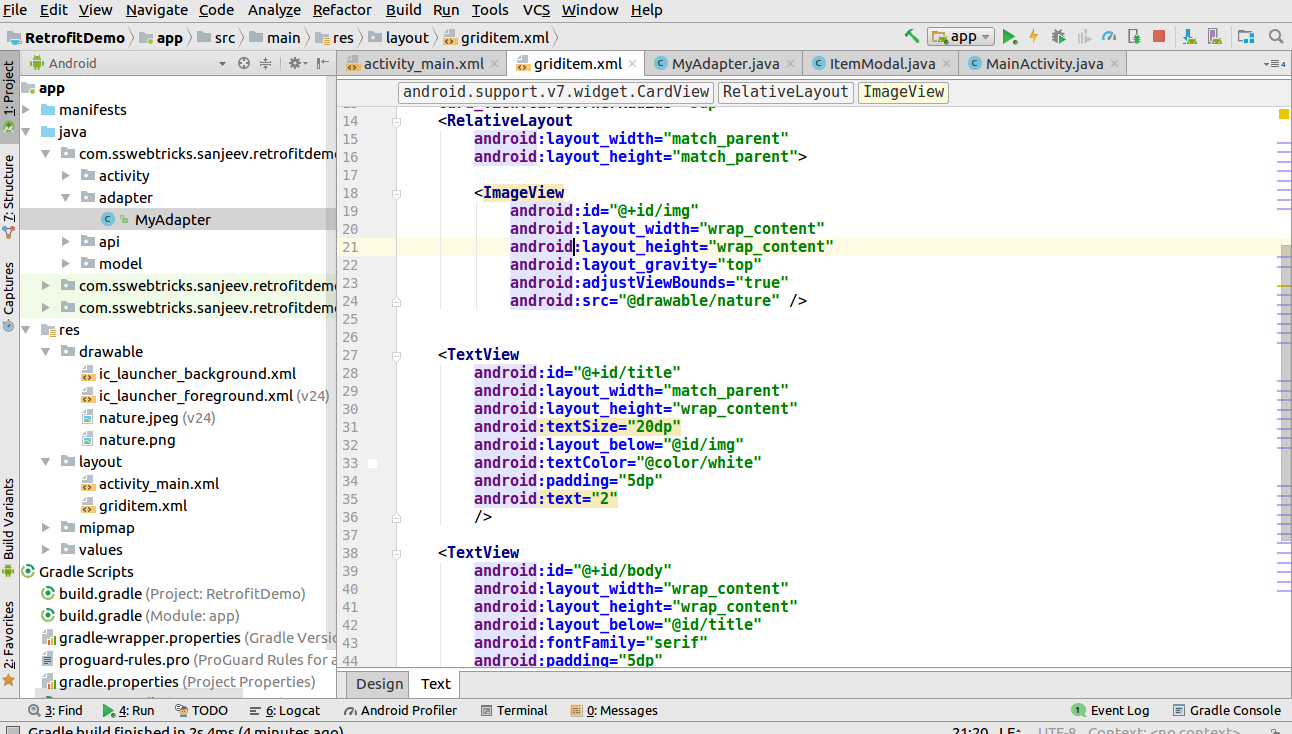Open project view settings via the gear icon
Screen dimensions: 1292x734
[x=296, y=61]
